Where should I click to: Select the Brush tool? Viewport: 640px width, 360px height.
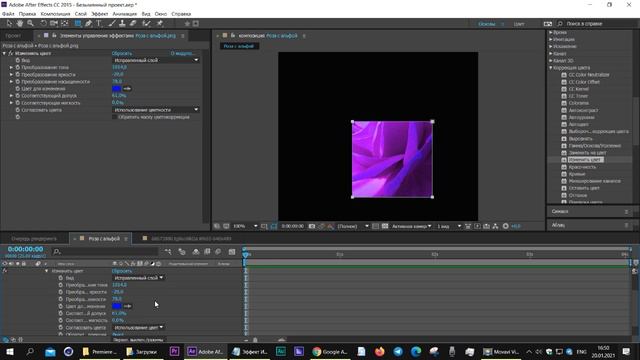click(x=112, y=24)
